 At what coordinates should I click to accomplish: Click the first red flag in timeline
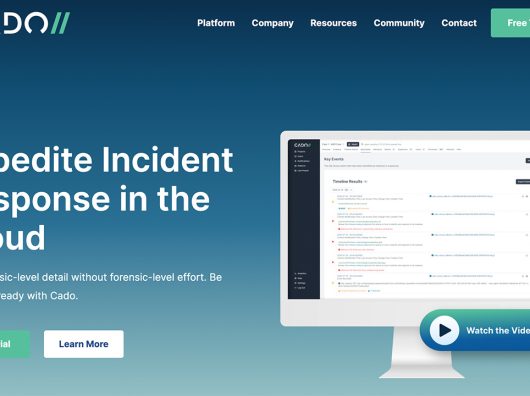[x=333, y=221]
